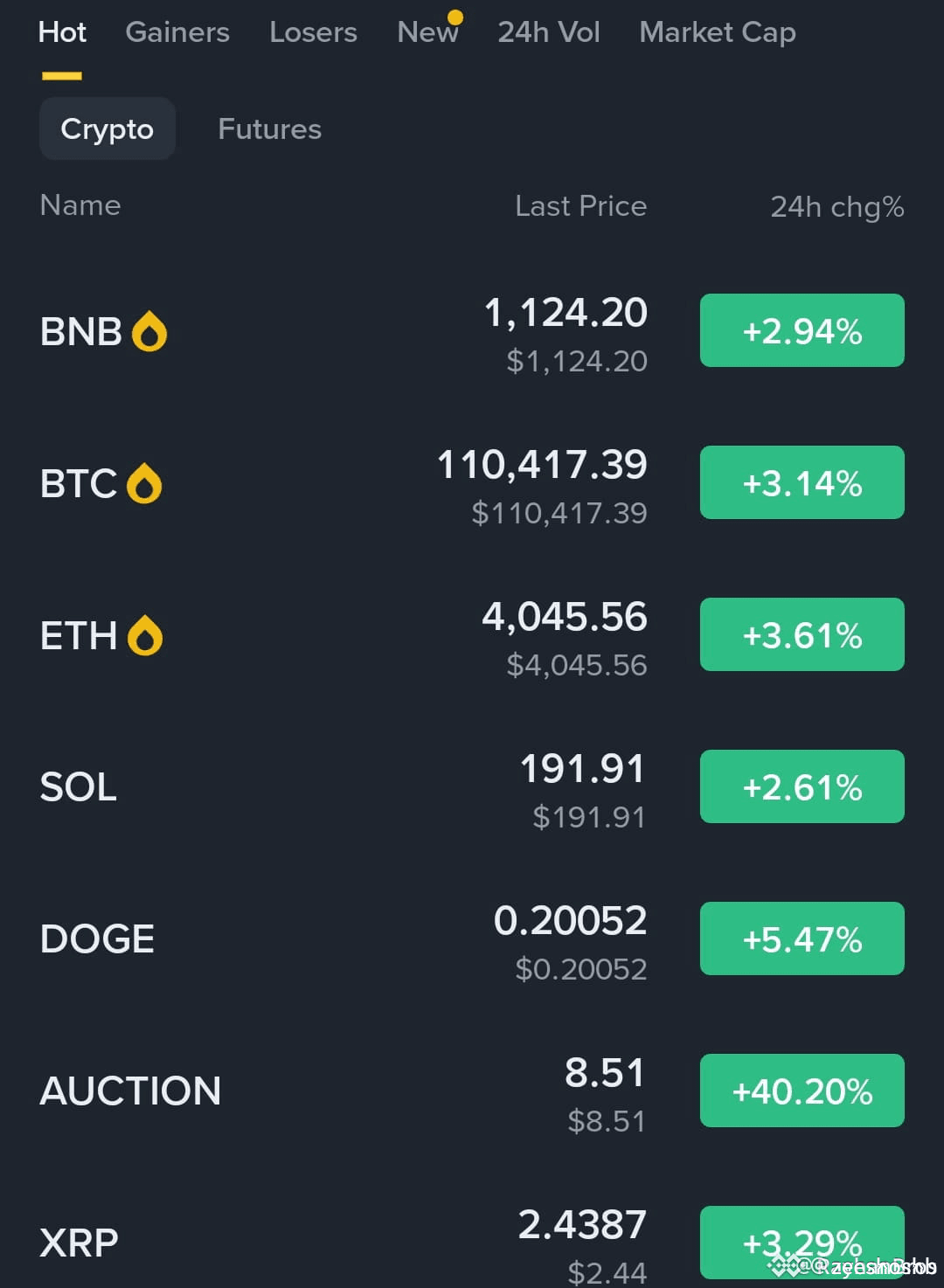944x1288 pixels.
Task: Tap the 110,417.39 BTC price
Action: tap(542, 465)
